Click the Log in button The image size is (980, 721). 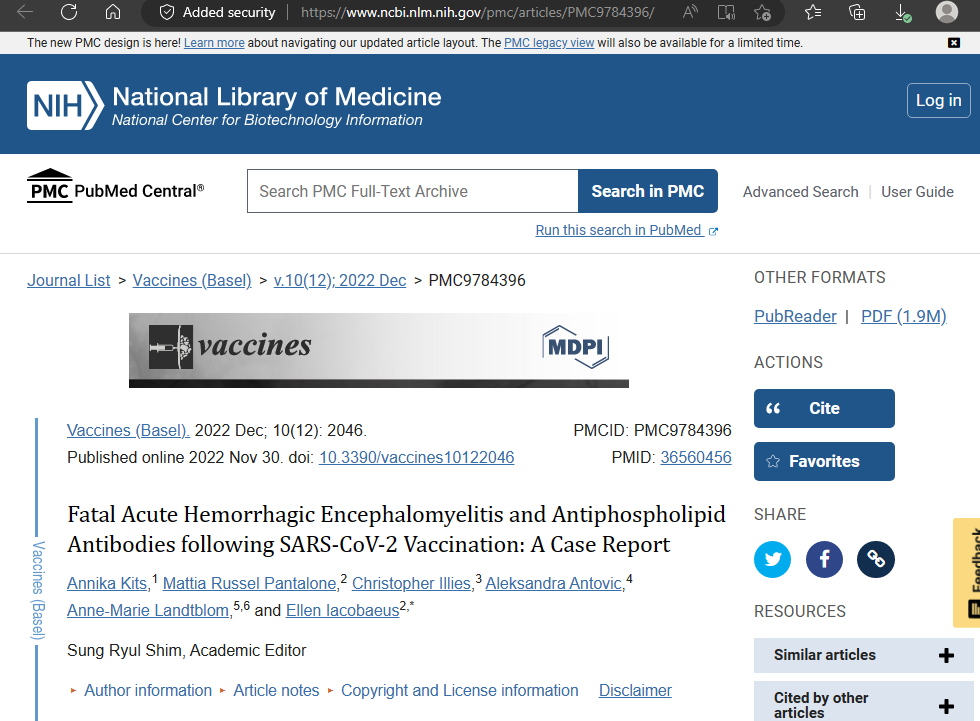point(938,101)
